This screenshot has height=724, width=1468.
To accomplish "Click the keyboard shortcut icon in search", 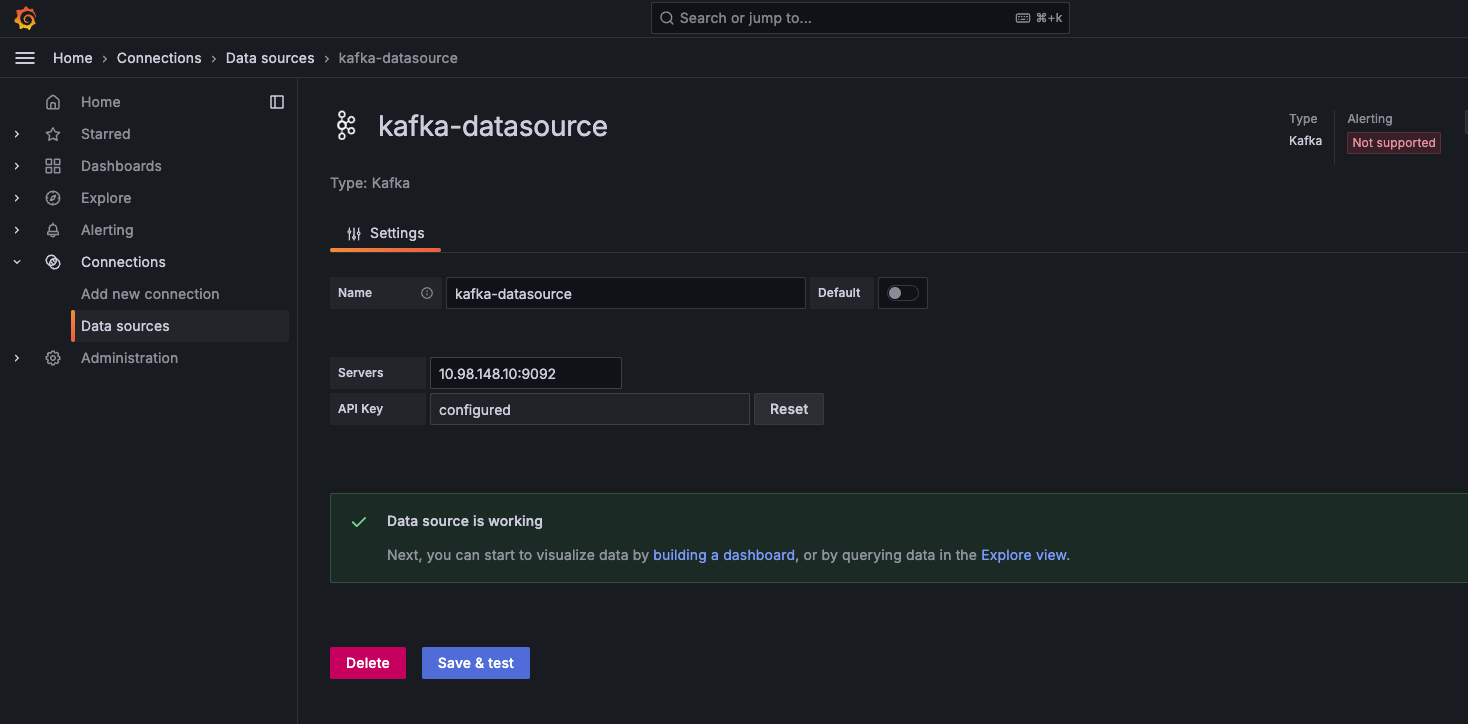I will [x=1023, y=18].
